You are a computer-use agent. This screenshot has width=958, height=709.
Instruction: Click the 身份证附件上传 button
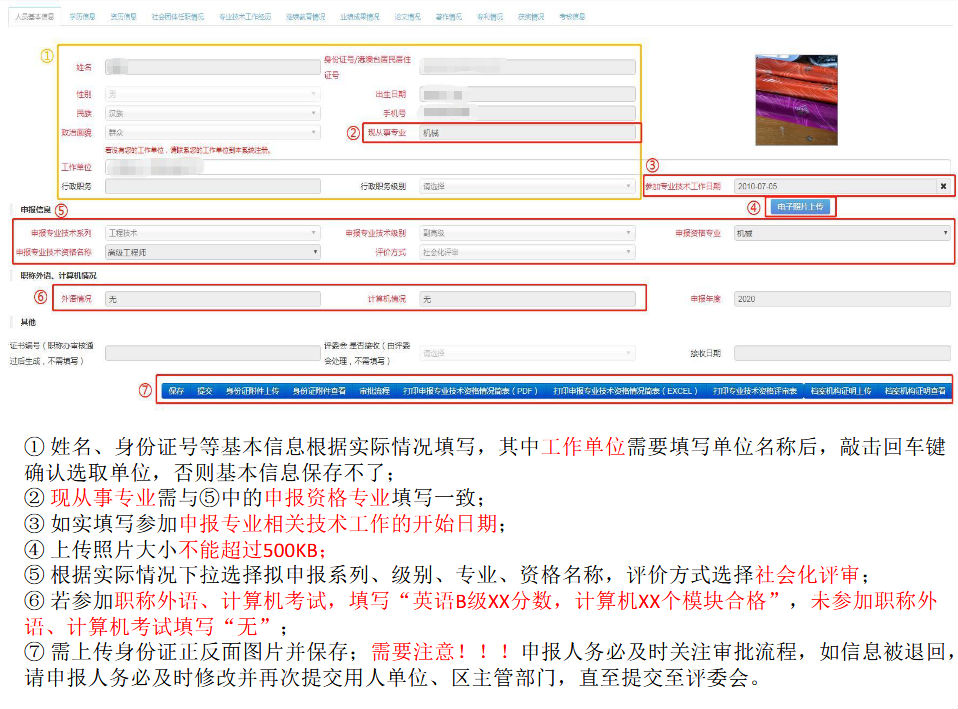coord(252,391)
